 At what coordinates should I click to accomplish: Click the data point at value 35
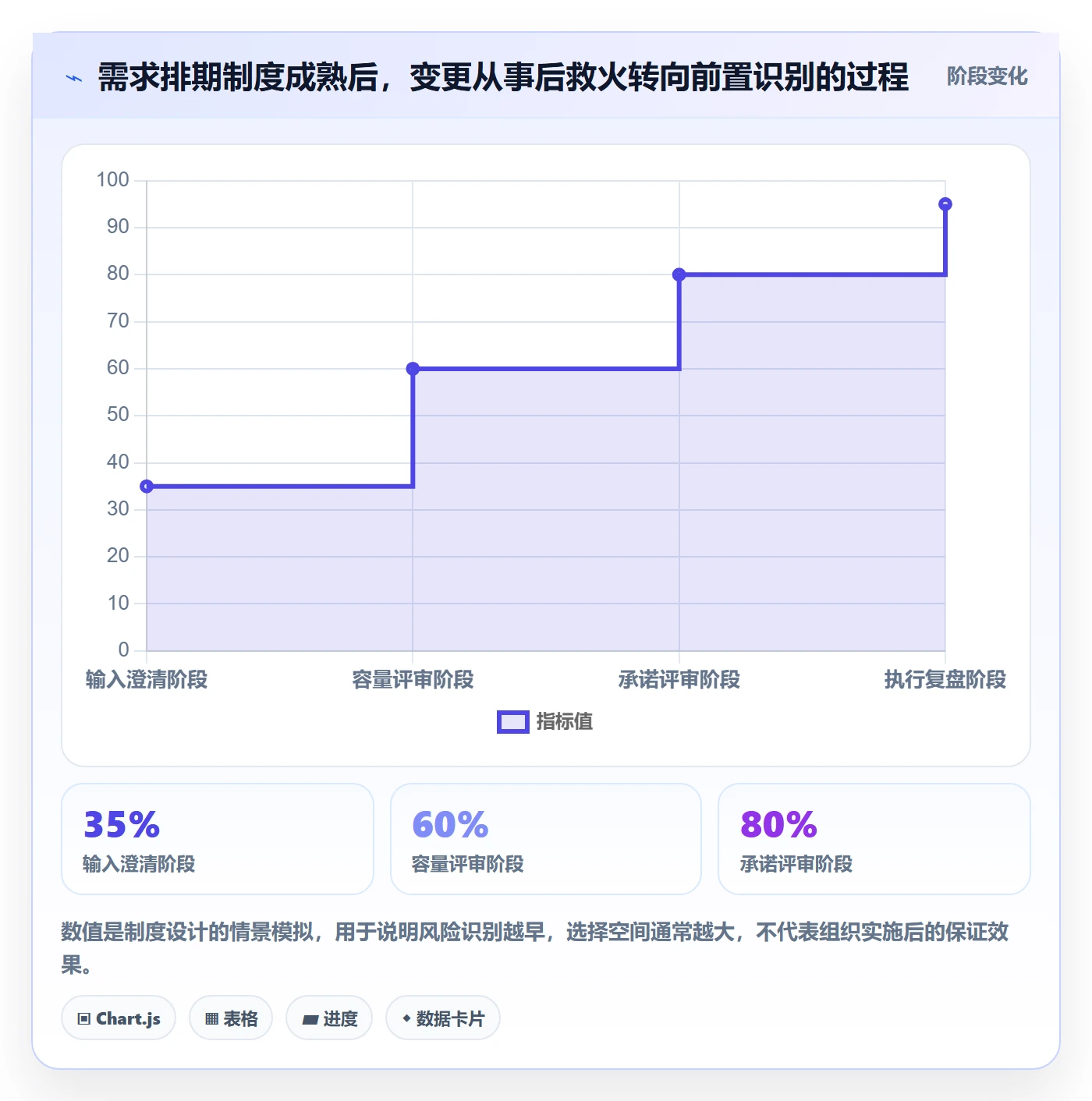tap(147, 487)
